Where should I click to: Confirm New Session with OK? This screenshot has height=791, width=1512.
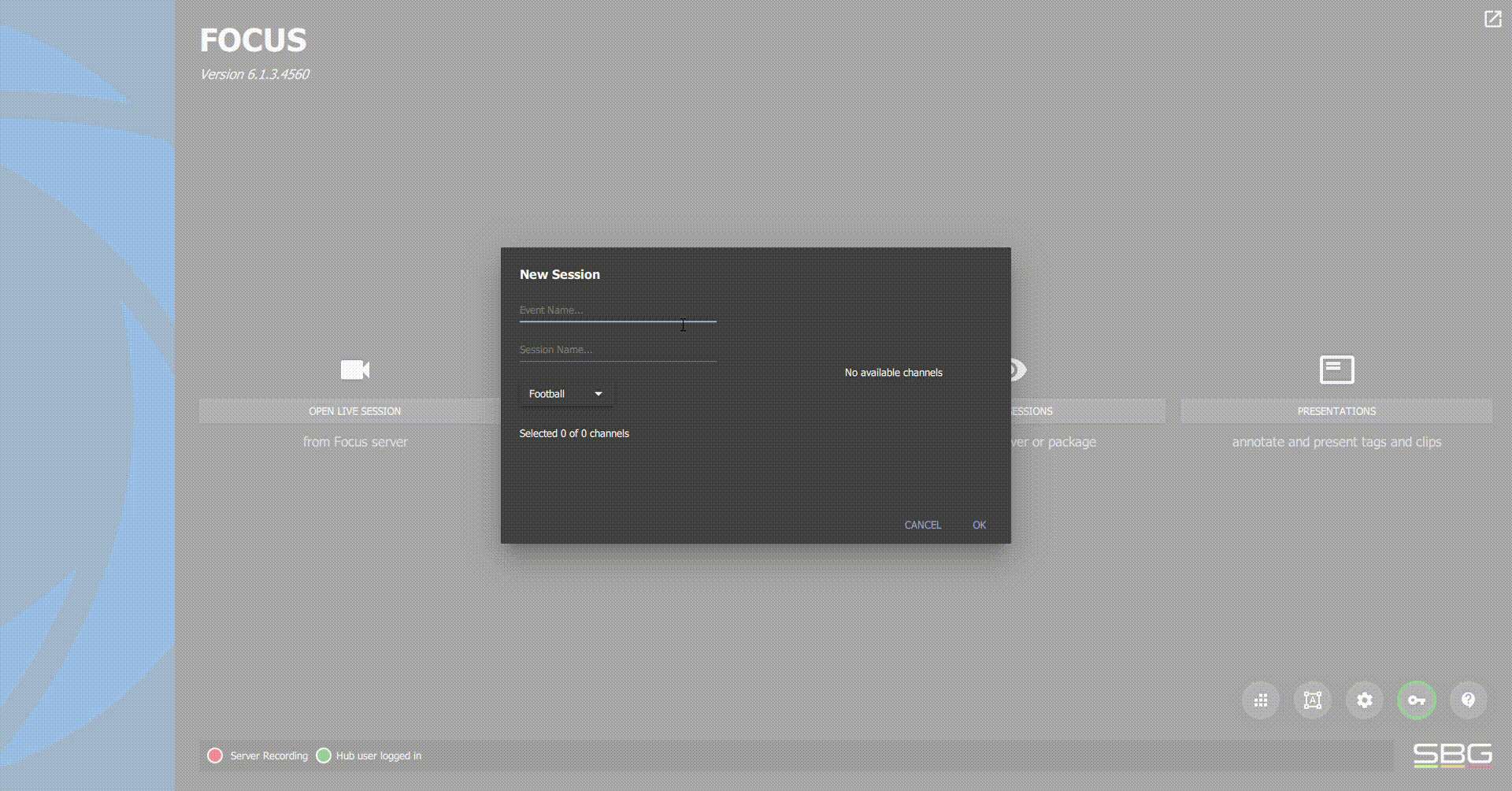[x=979, y=525]
